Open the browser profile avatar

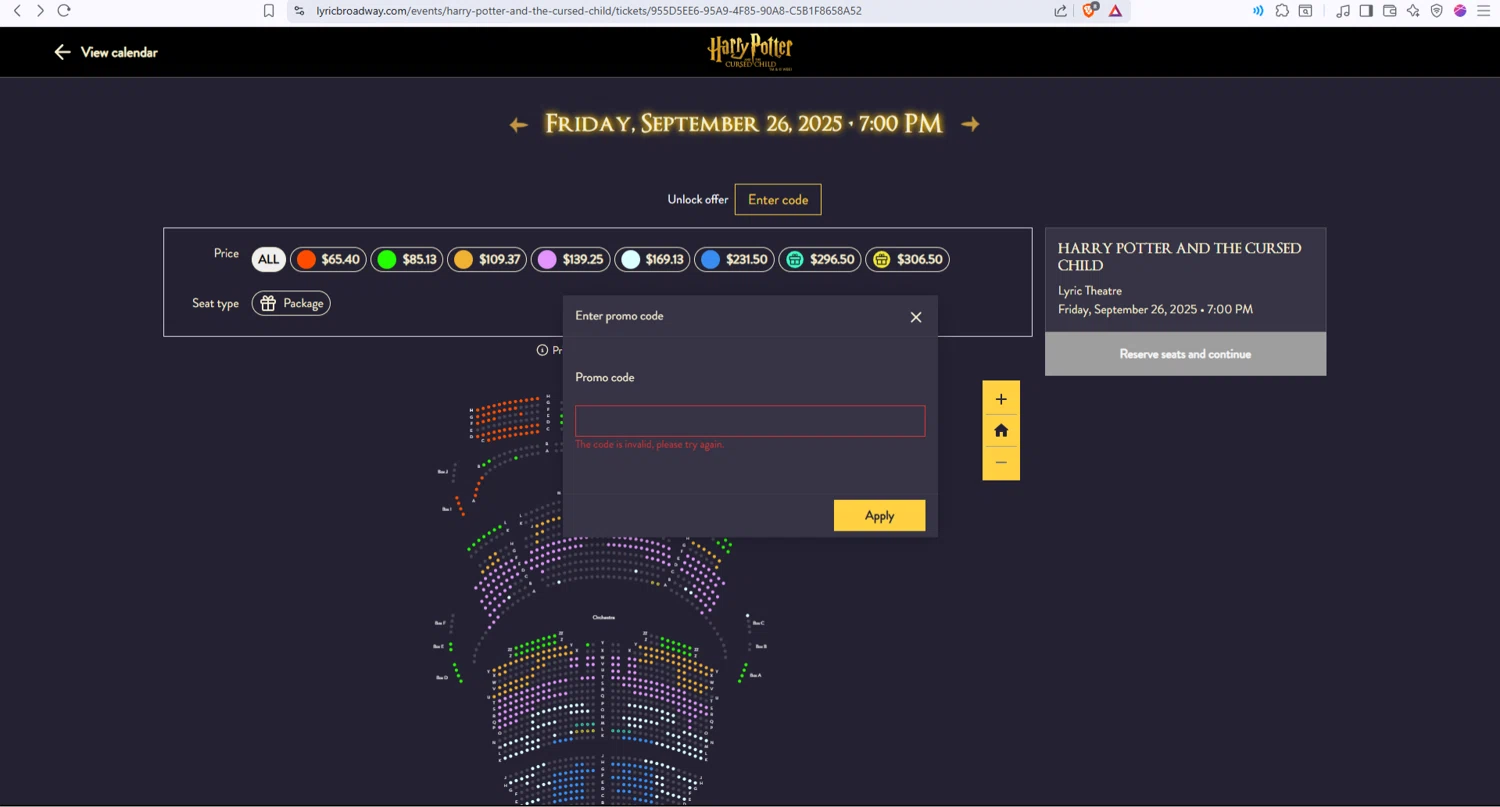tap(1460, 11)
